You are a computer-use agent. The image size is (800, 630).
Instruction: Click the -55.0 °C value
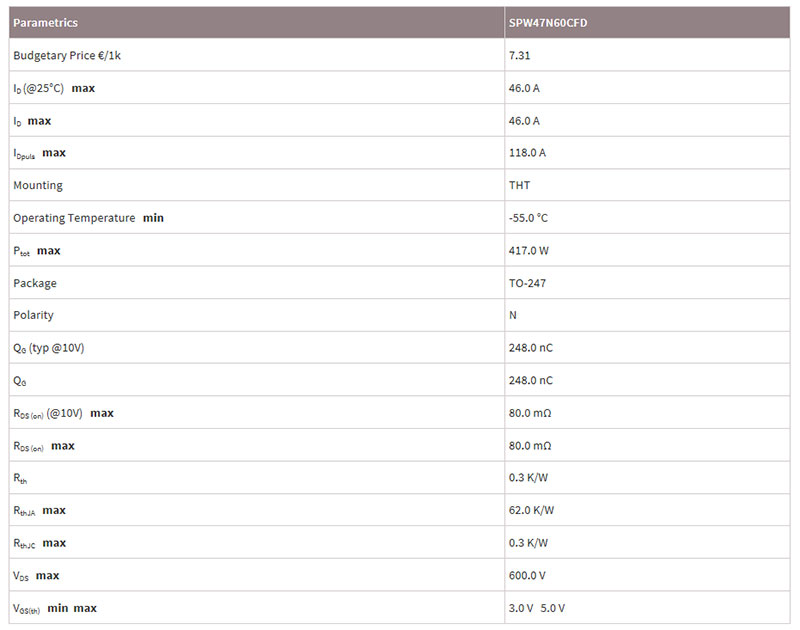528,218
